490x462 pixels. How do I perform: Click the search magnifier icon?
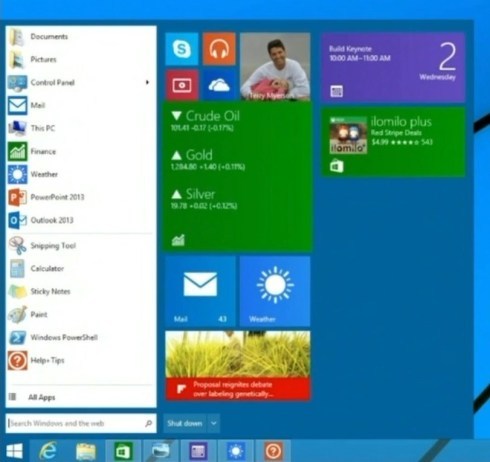pyautogui.click(x=149, y=423)
